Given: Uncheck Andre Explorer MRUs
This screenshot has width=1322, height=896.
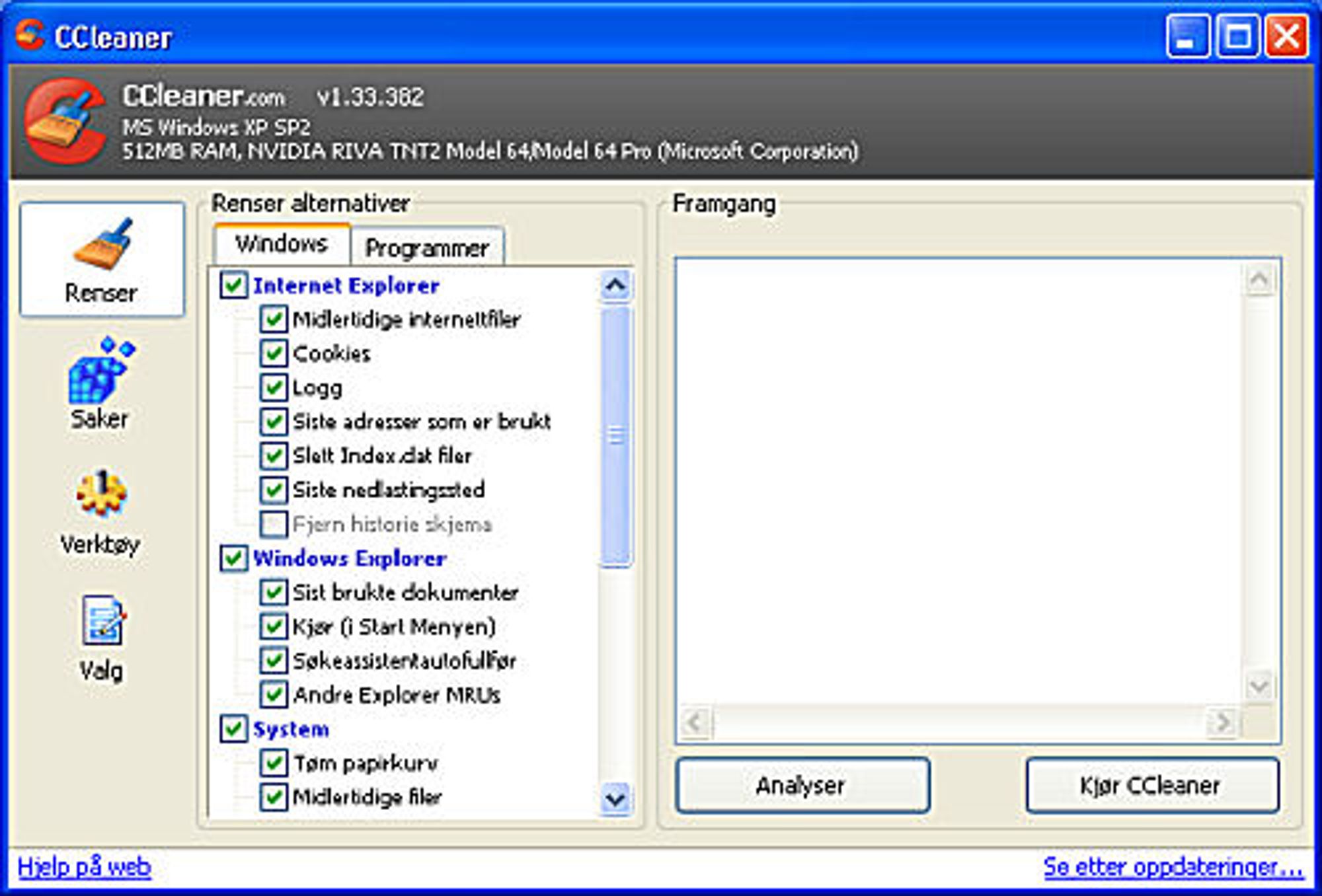Looking at the screenshot, I should click(274, 694).
